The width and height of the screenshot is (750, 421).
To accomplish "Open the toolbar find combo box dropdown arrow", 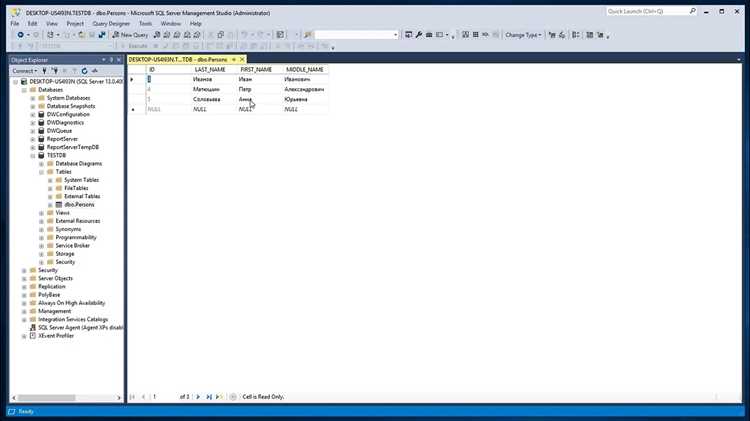I will click(x=395, y=35).
